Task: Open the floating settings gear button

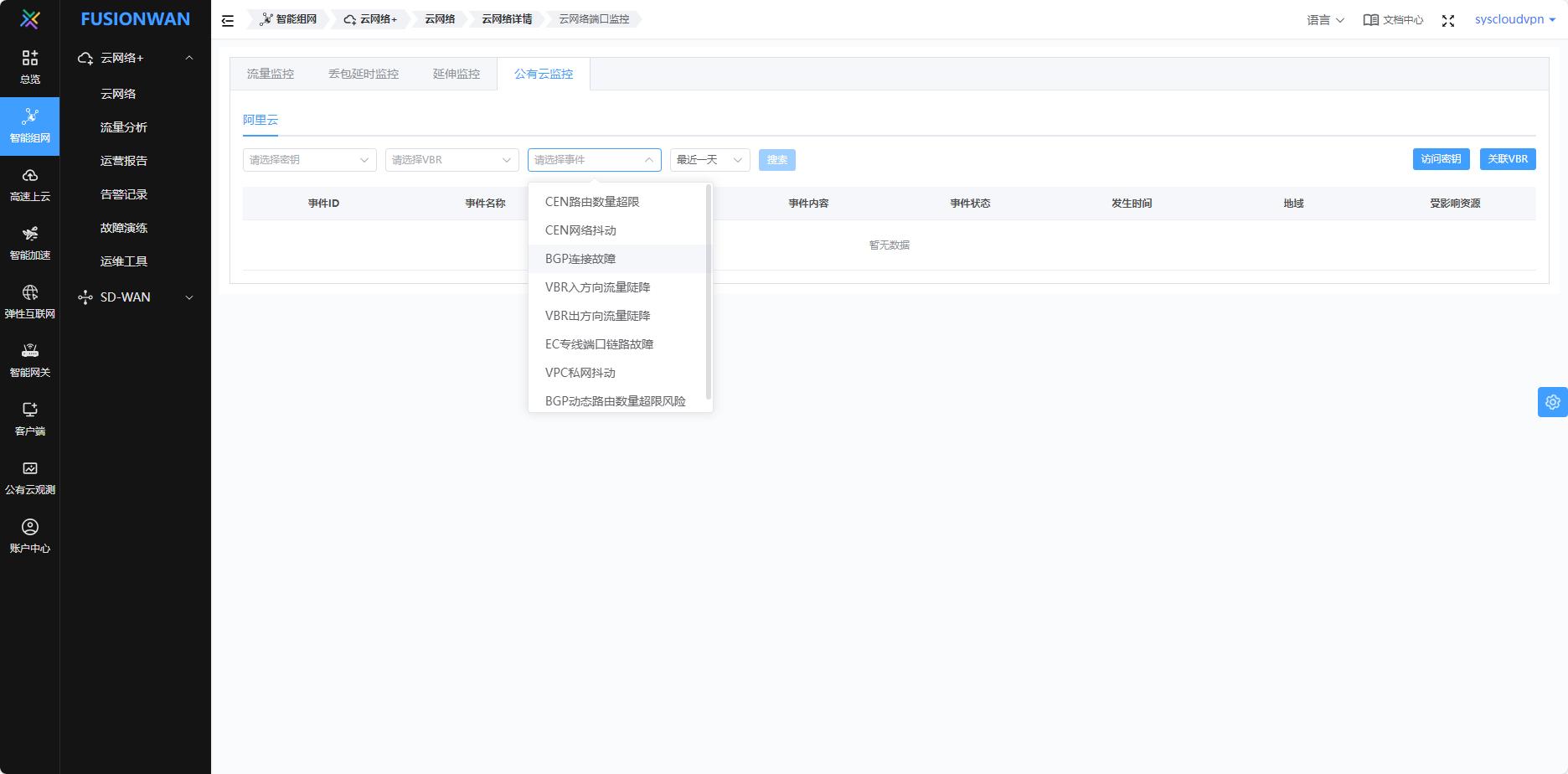Action: pos(1553,402)
